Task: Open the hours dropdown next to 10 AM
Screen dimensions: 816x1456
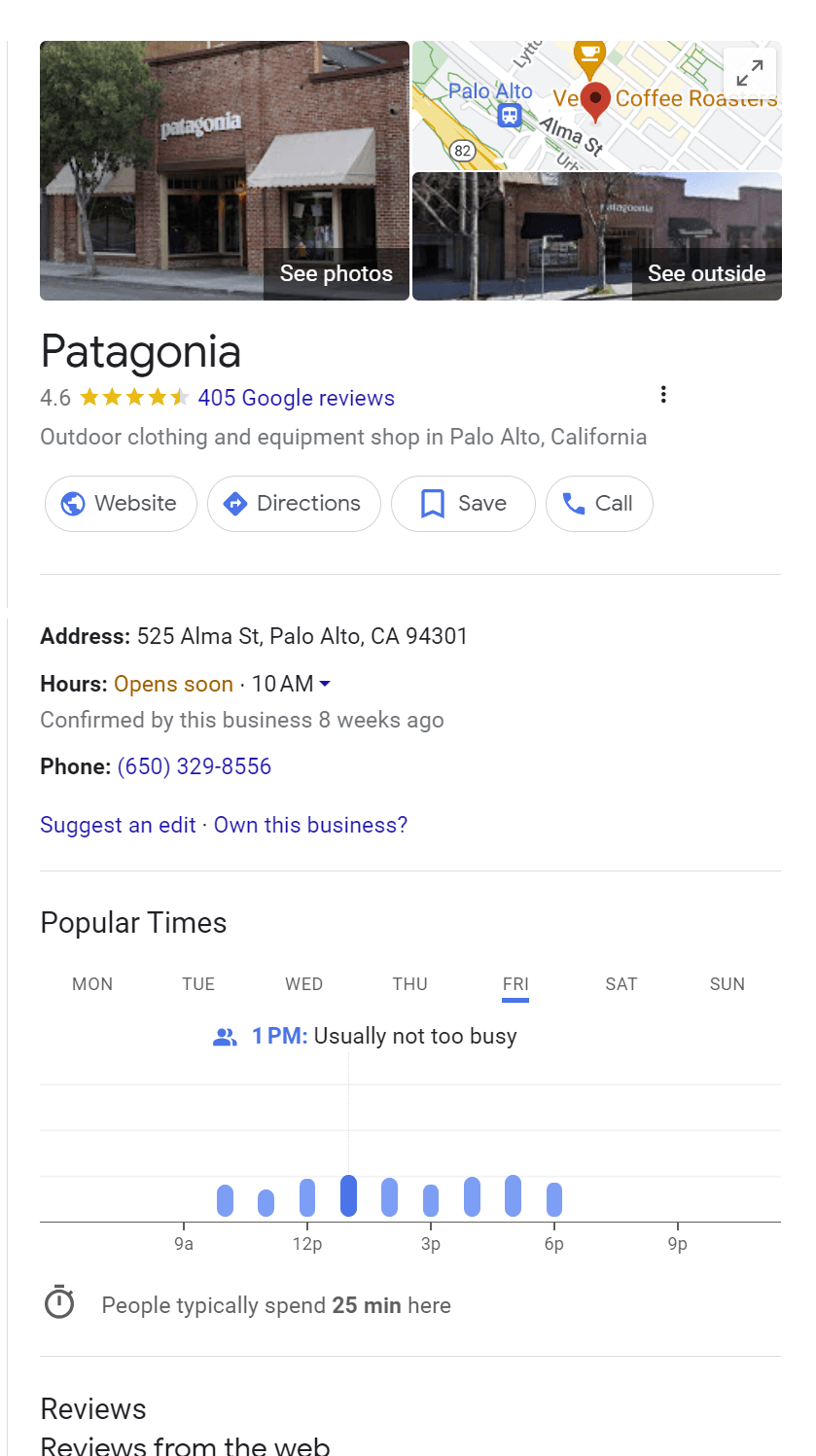Action: (324, 685)
